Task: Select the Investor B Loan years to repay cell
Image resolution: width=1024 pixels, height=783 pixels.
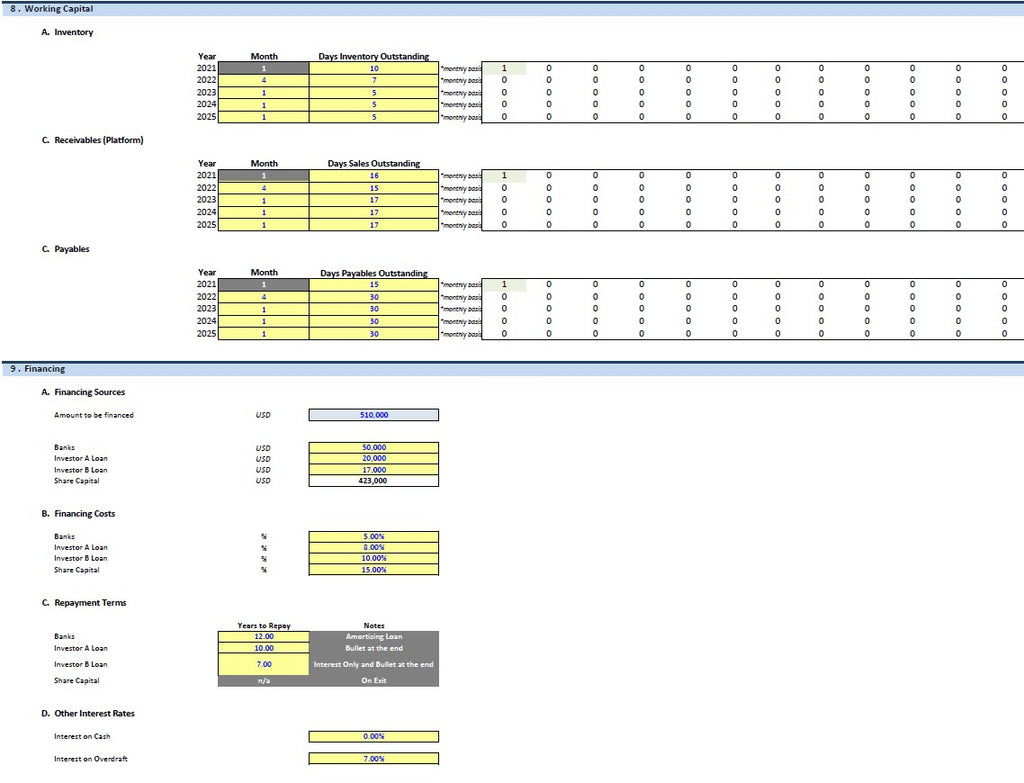Action: [x=264, y=664]
